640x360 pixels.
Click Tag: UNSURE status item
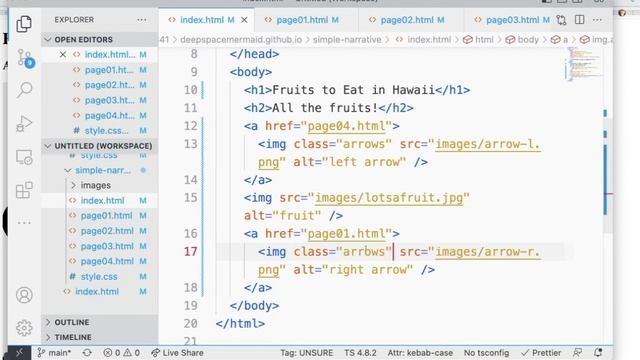tap(307, 353)
